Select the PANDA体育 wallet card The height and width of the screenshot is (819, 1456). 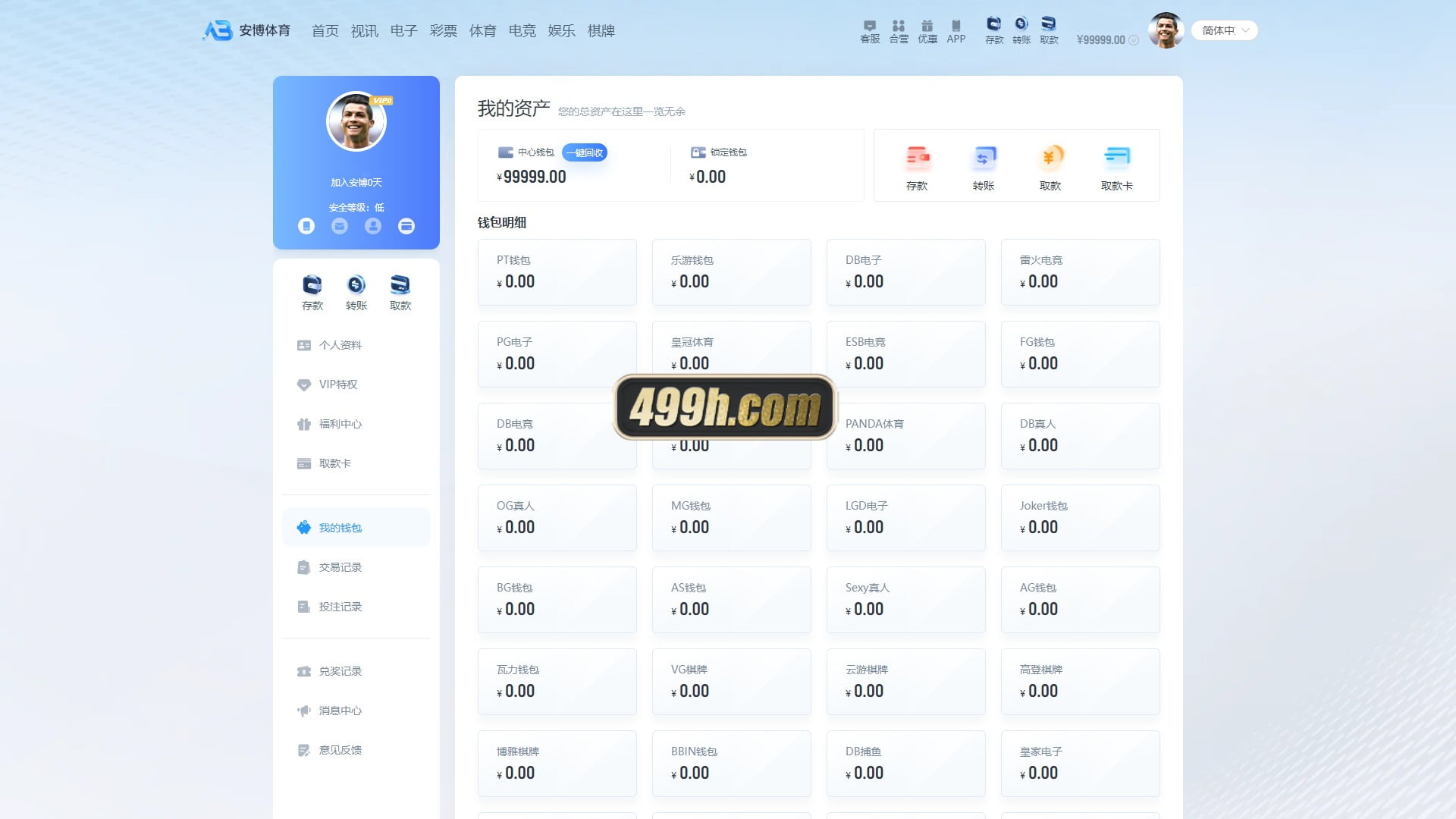coord(906,436)
